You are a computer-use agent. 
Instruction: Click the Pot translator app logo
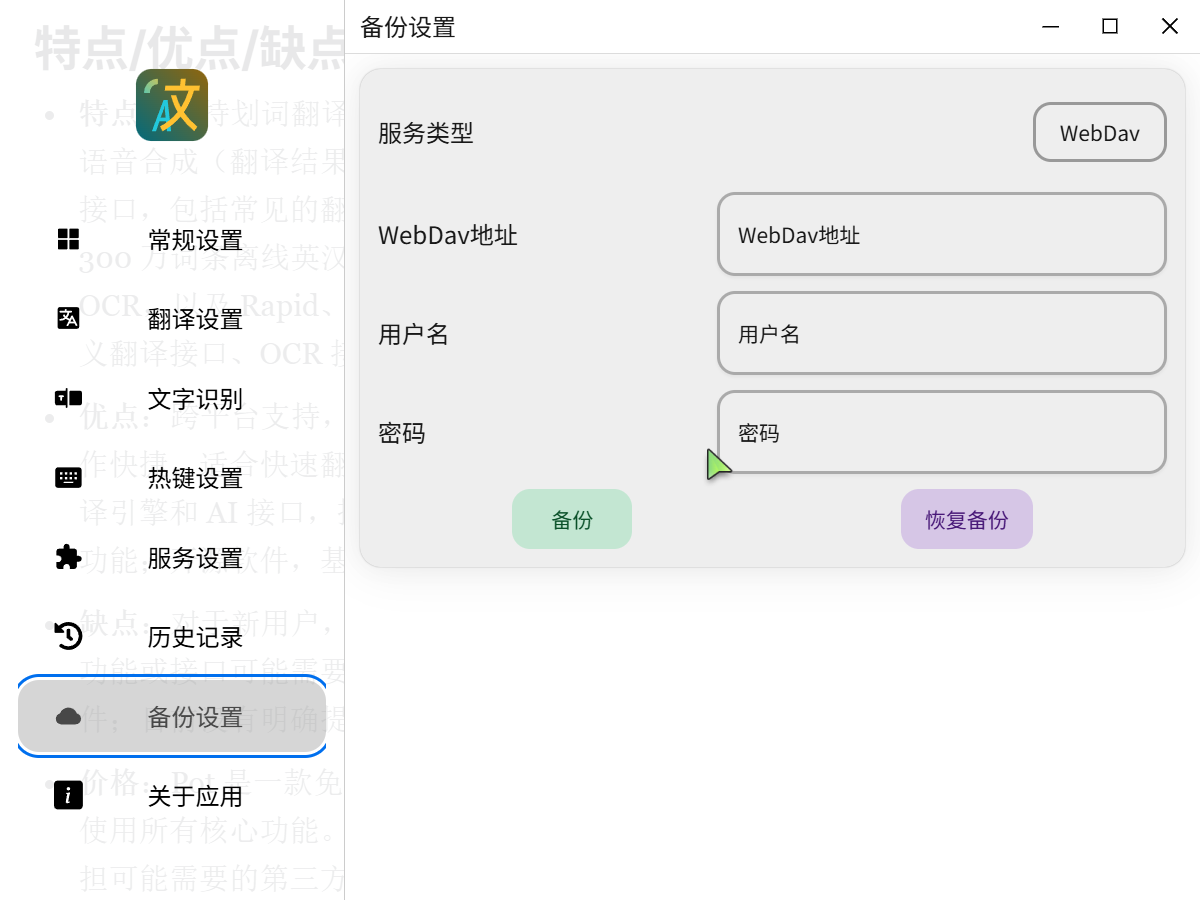pos(172,105)
